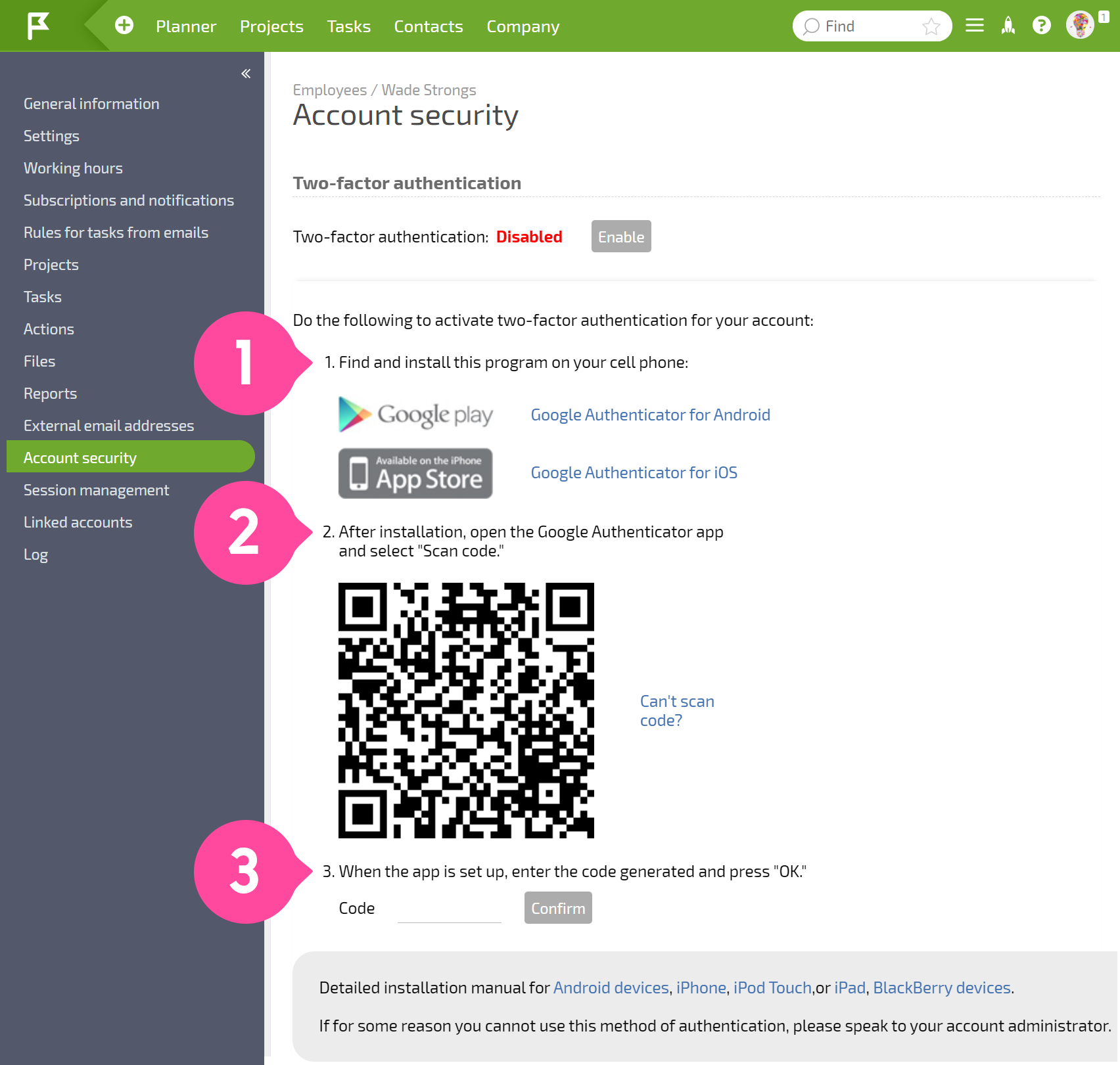Open Linked accounts
The width and height of the screenshot is (1120, 1065).
pyautogui.click(x=78, y=522)
